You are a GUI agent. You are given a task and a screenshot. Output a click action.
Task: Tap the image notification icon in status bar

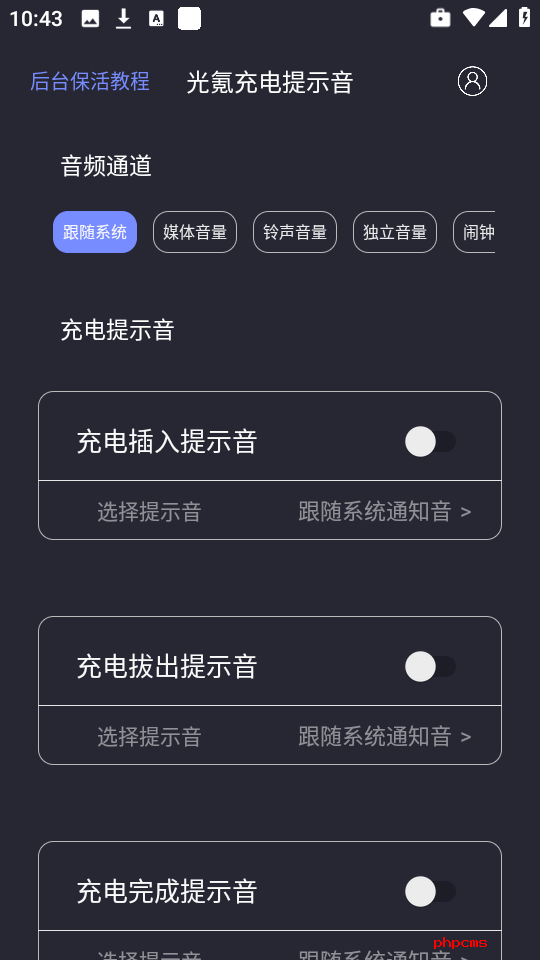click(x=90, y=18)
